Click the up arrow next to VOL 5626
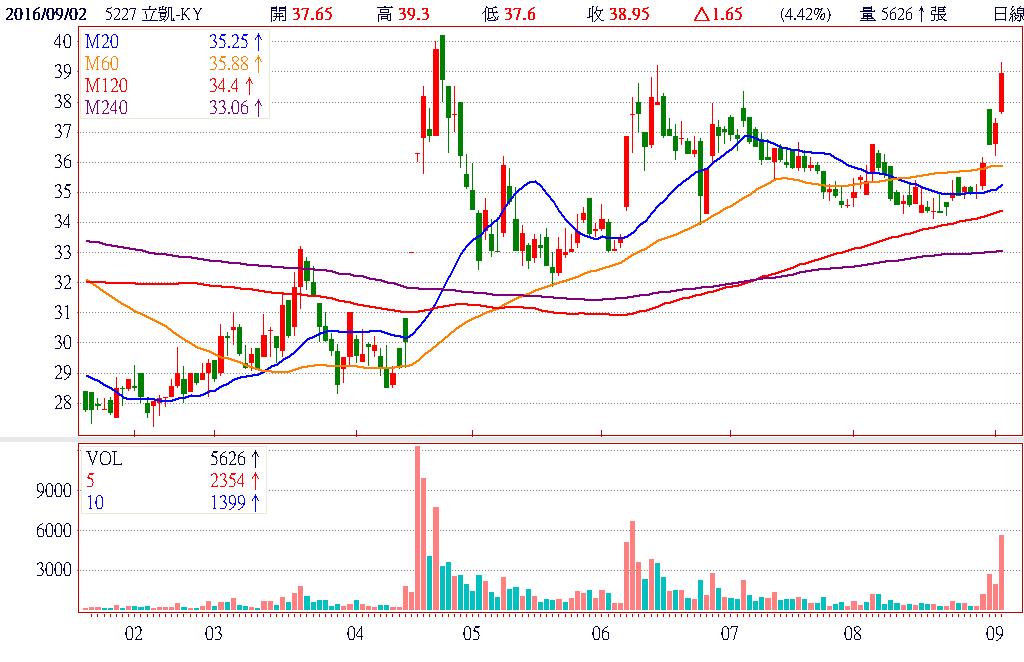The height and width of the screenshot is (662, 1024). (x=255, y=459)
